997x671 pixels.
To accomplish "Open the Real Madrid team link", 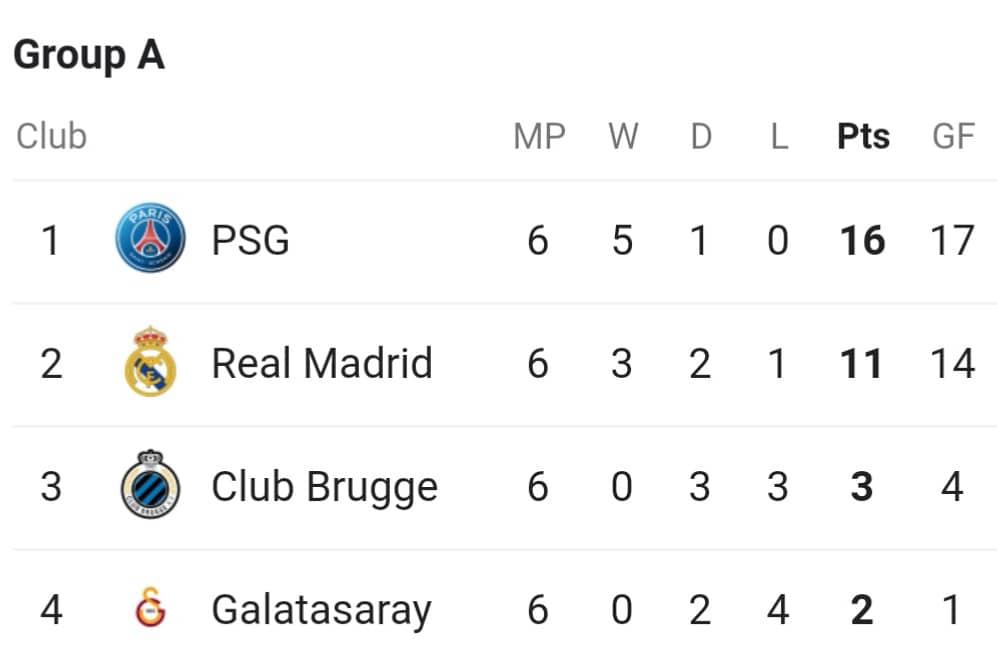I will click(322, 363).
